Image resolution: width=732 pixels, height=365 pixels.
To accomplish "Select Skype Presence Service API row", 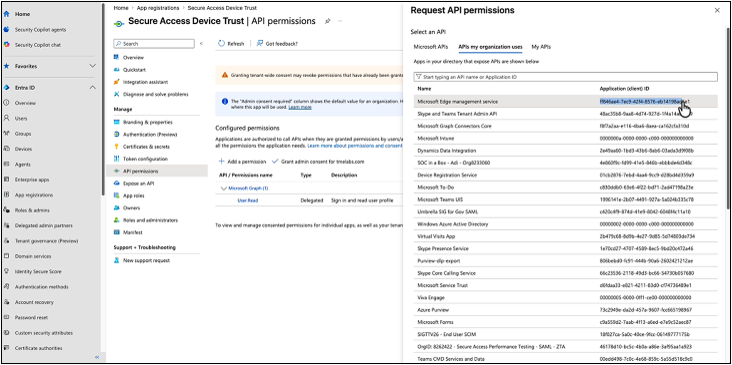I will click(x=565, y=248).
